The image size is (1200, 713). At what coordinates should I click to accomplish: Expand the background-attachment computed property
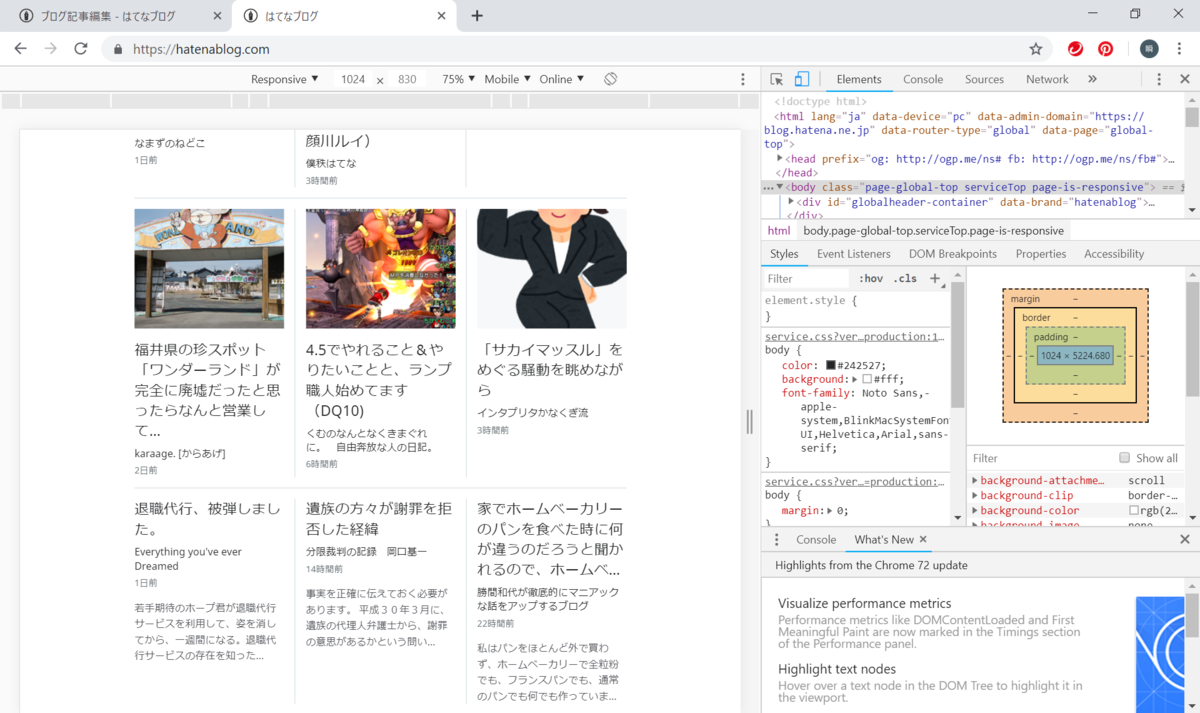click(x=975, y=481)
